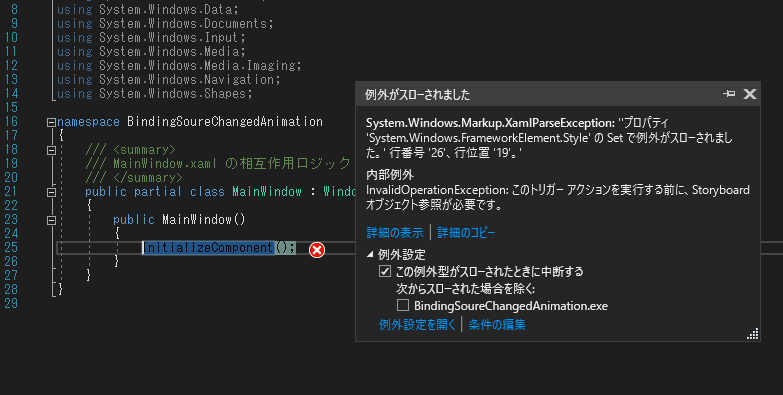Open 例外設定を開く link
783x395 pixels.
click(417, 325)
